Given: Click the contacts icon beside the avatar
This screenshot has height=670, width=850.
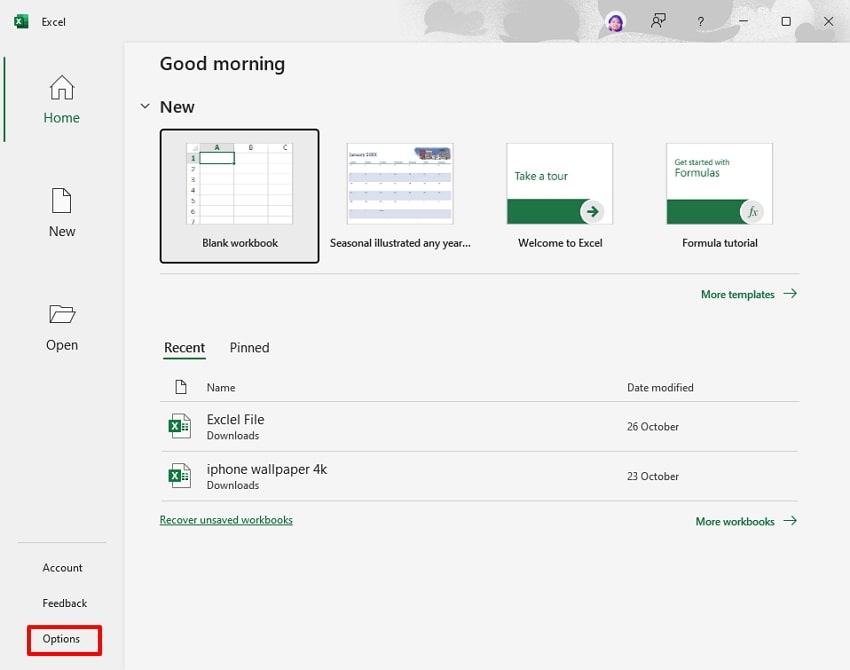Looking at the screenshot, I should pyautogui.click(x=658, y=21).
